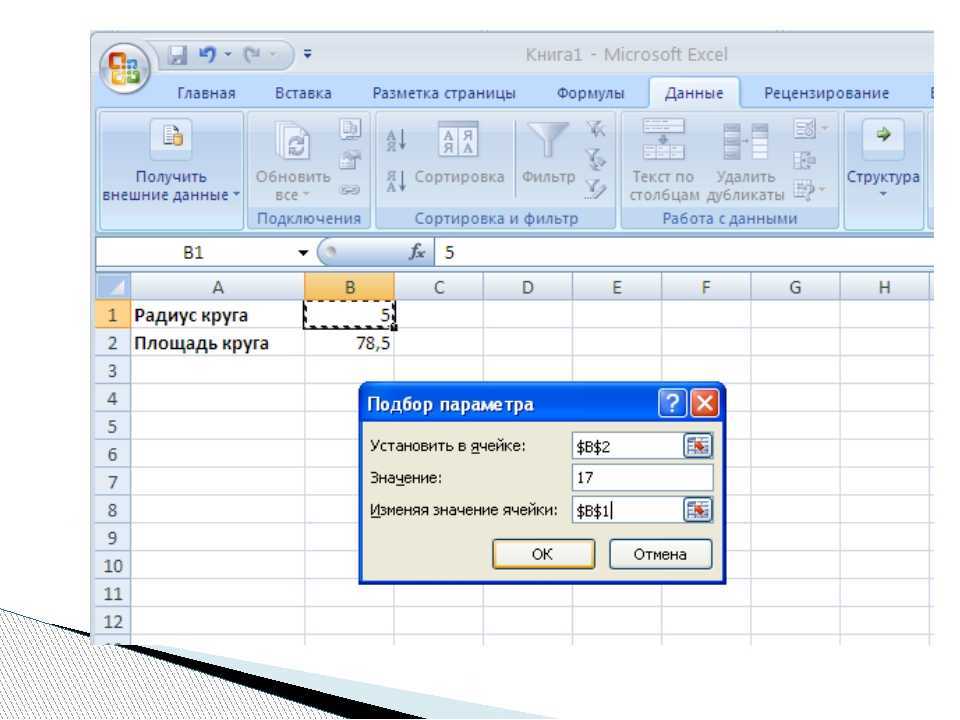Open the Office button menu
The width and height of the screenshot is (960, 720).
point(126,68)
